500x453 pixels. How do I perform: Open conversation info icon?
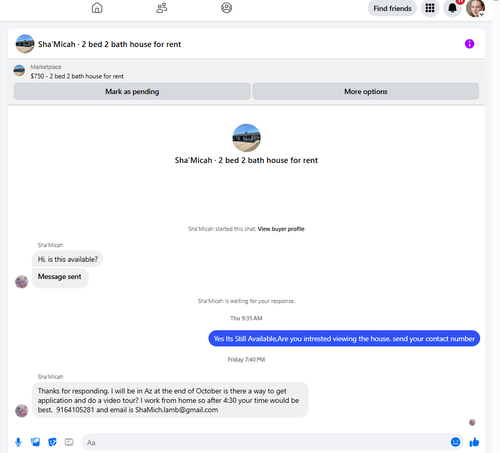coord(469,44)
